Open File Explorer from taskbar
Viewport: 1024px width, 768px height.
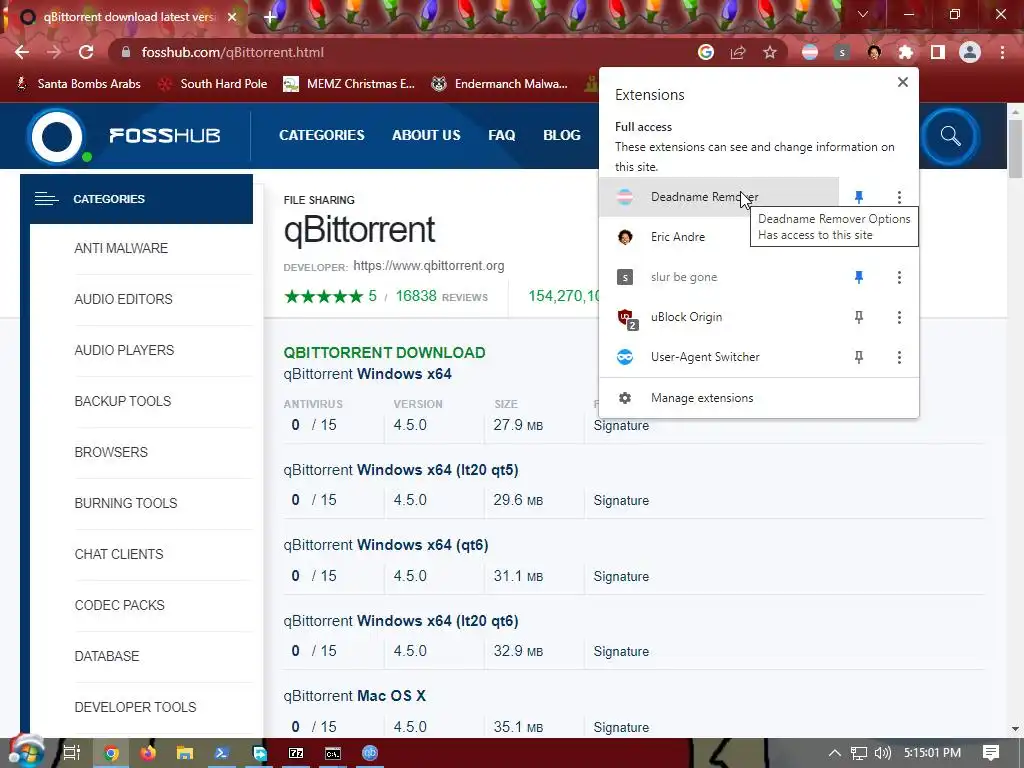tap(185, 753)
